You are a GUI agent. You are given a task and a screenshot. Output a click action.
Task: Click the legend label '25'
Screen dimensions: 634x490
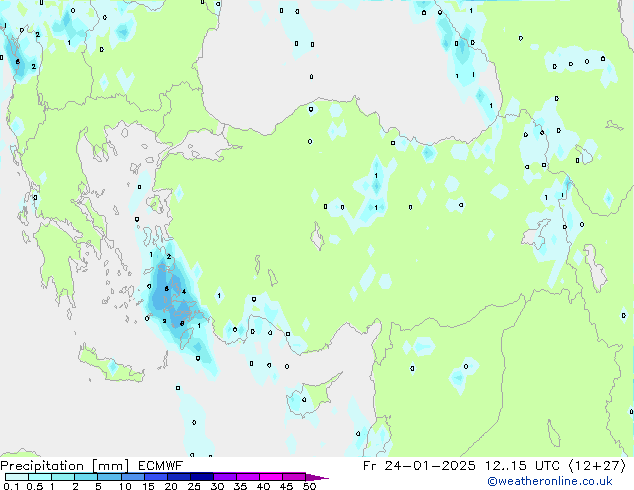[x=194, y=486]
